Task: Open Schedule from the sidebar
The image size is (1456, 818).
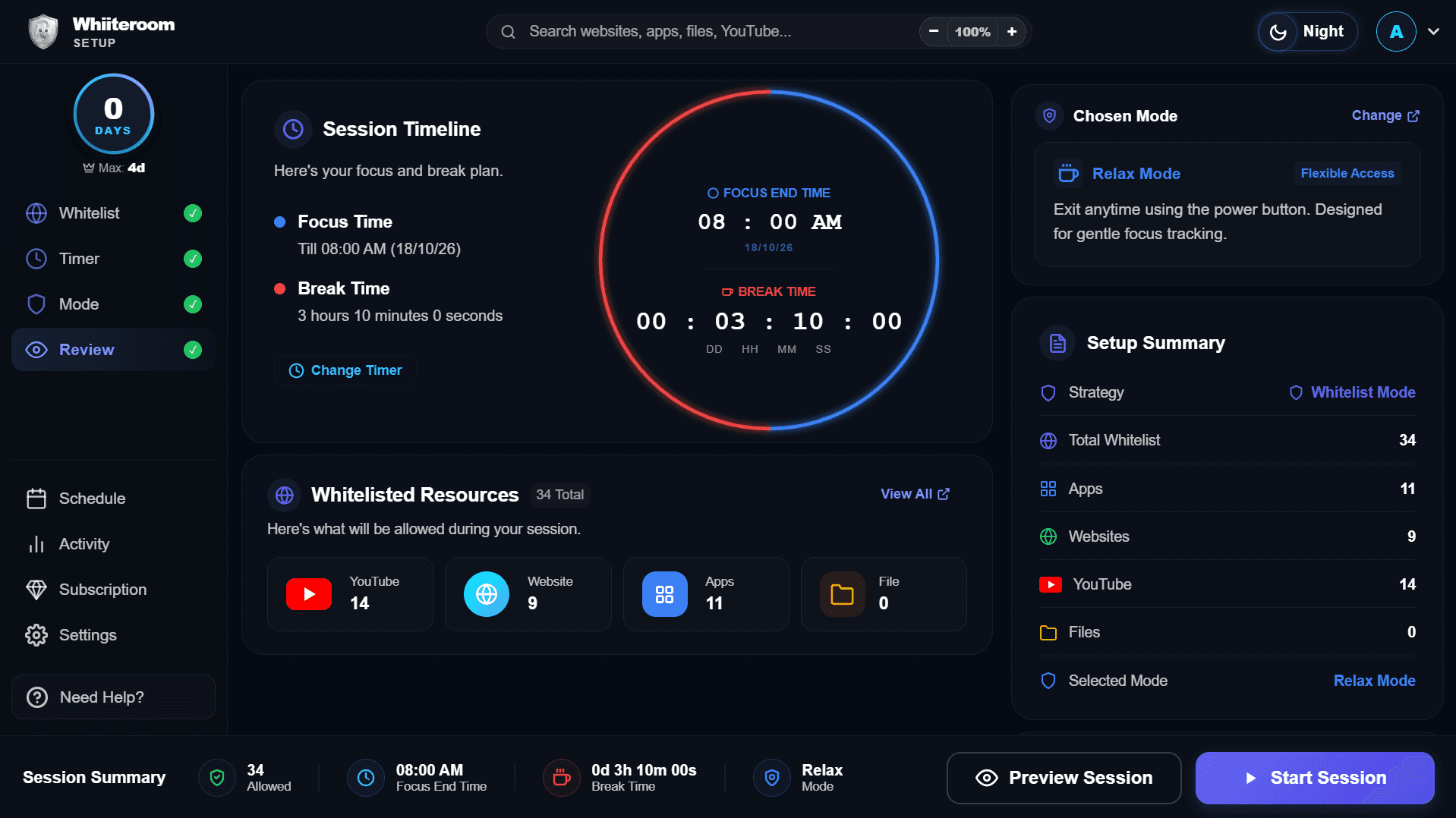Action: coord(114,499)
